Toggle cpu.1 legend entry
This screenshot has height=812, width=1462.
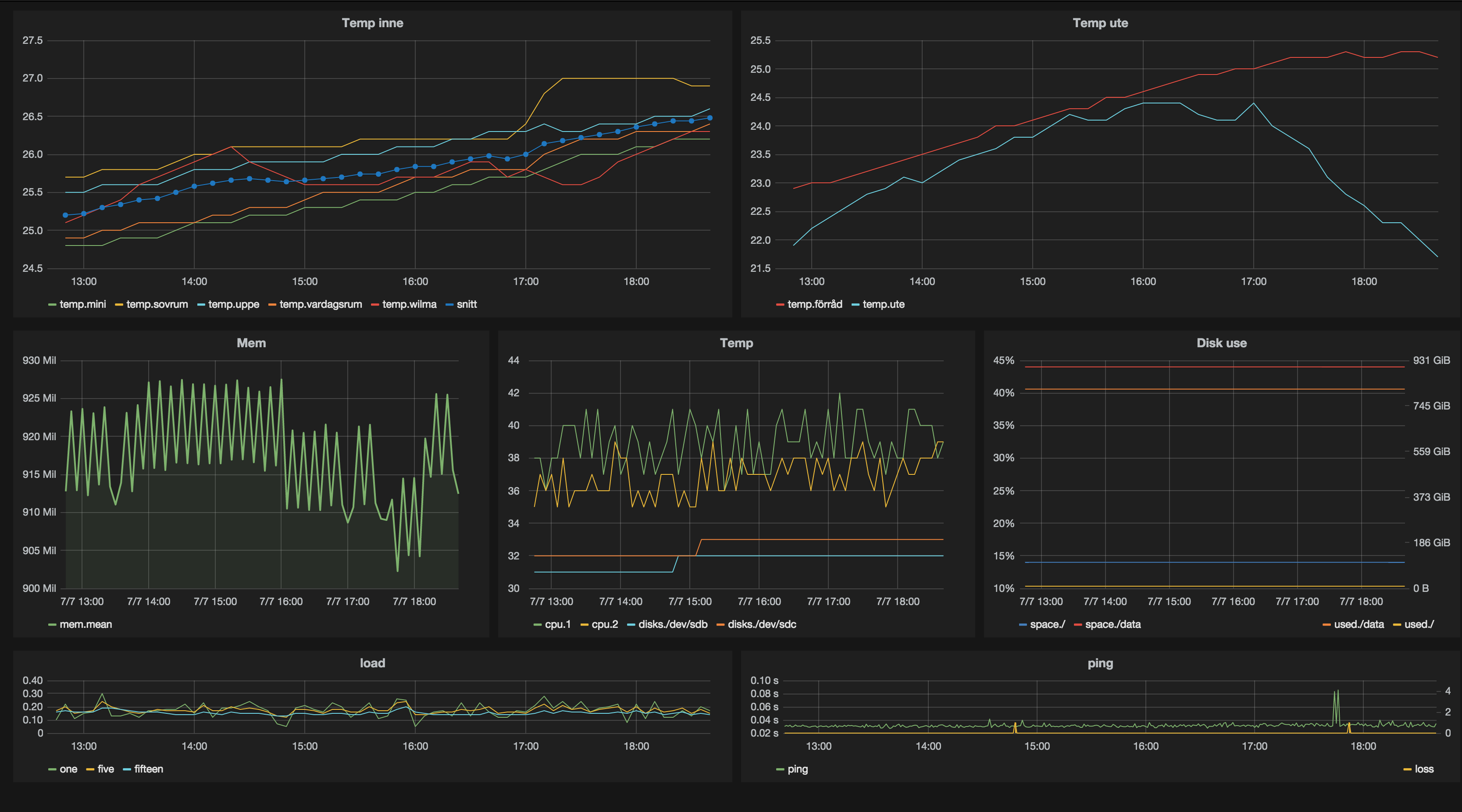557,625
